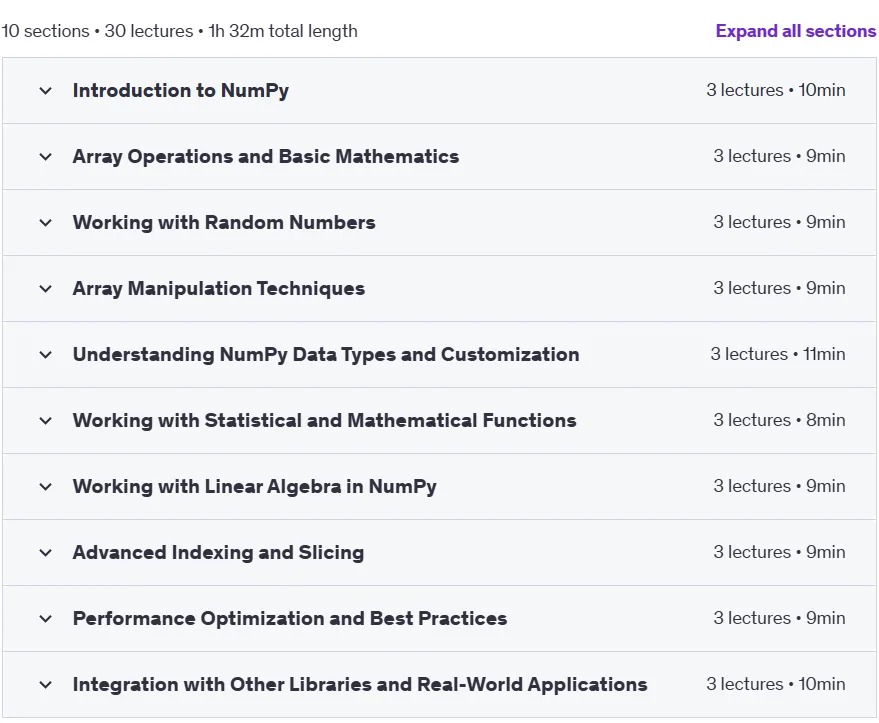Click the 10 sections summary text
Screen dimensions: 879x723
pyautogui.click(x=179, y=31)
